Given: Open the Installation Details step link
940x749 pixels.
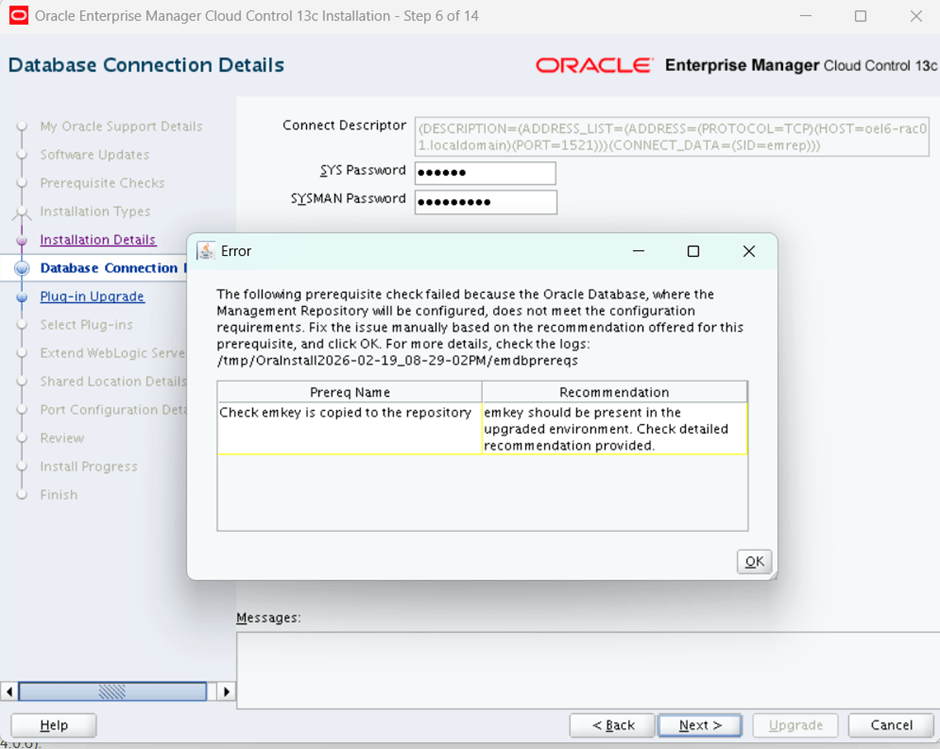Looking at the screenshot, I should point(98,240).
